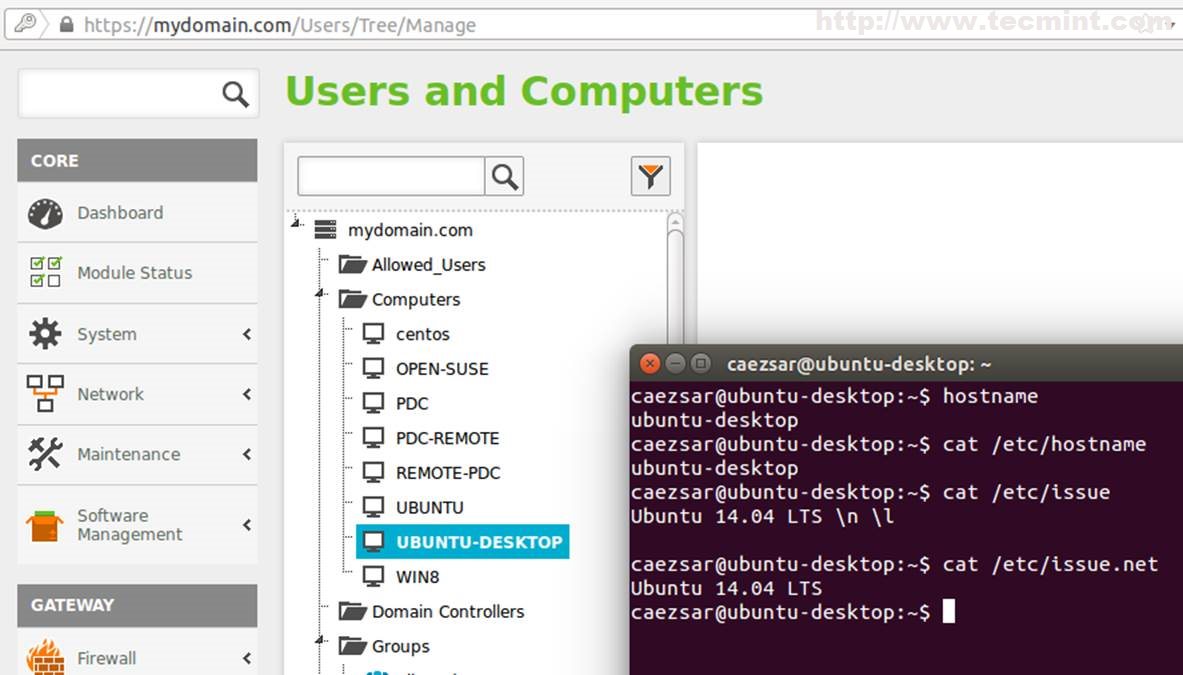Viewport: 1183px width, 675px height.
Task: Select the WIN8 computer in tree
Action: click(x=417, y=577)
